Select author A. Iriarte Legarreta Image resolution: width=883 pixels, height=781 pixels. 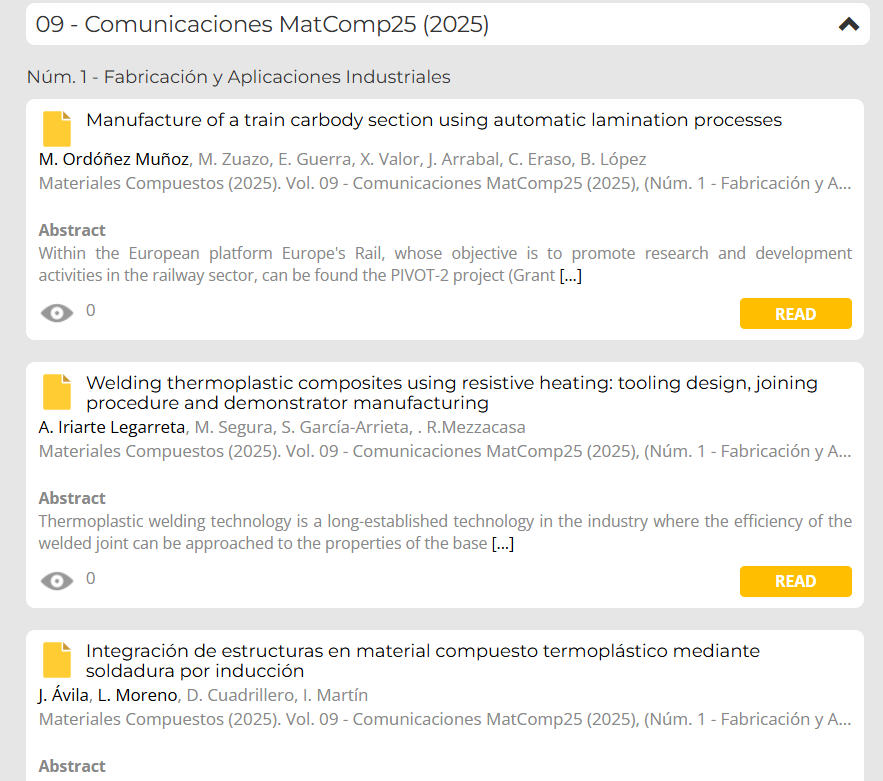[x=112, y=427]
